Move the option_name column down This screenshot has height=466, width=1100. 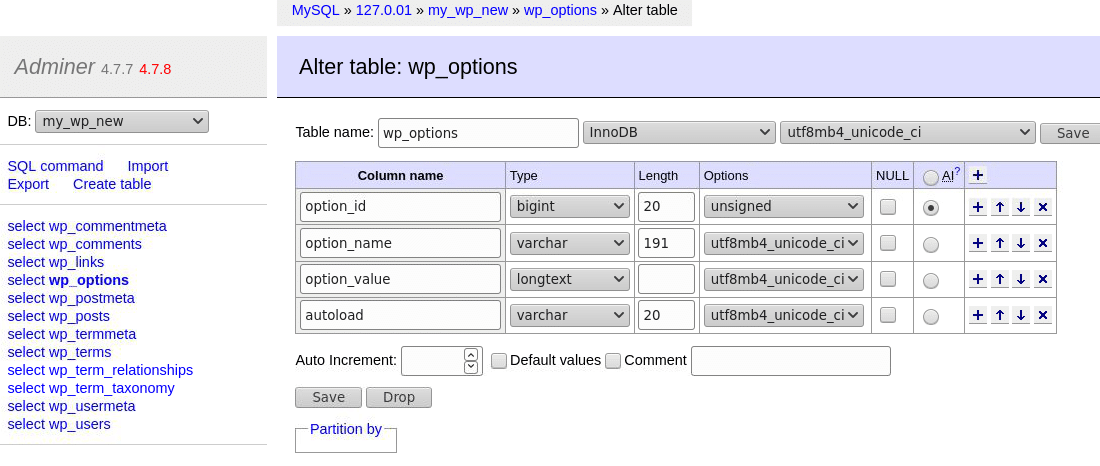[x=1021, y=243]
